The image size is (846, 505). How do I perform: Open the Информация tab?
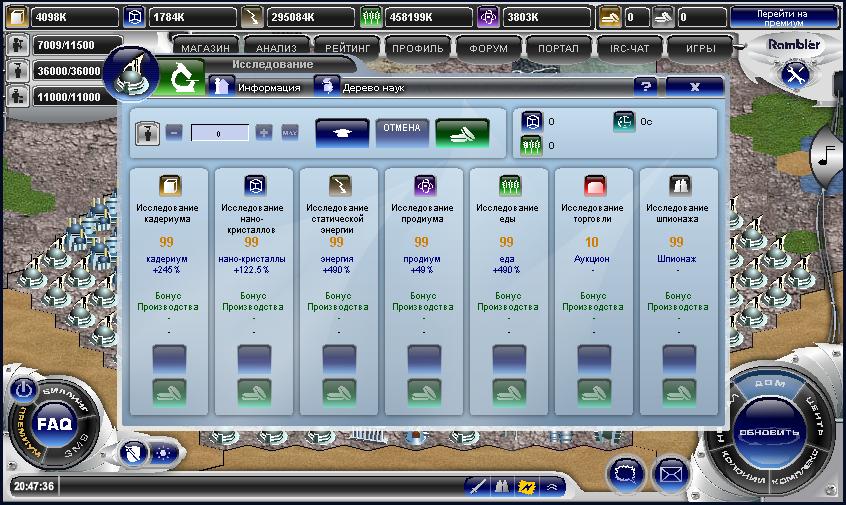click(x=255, y=87)
